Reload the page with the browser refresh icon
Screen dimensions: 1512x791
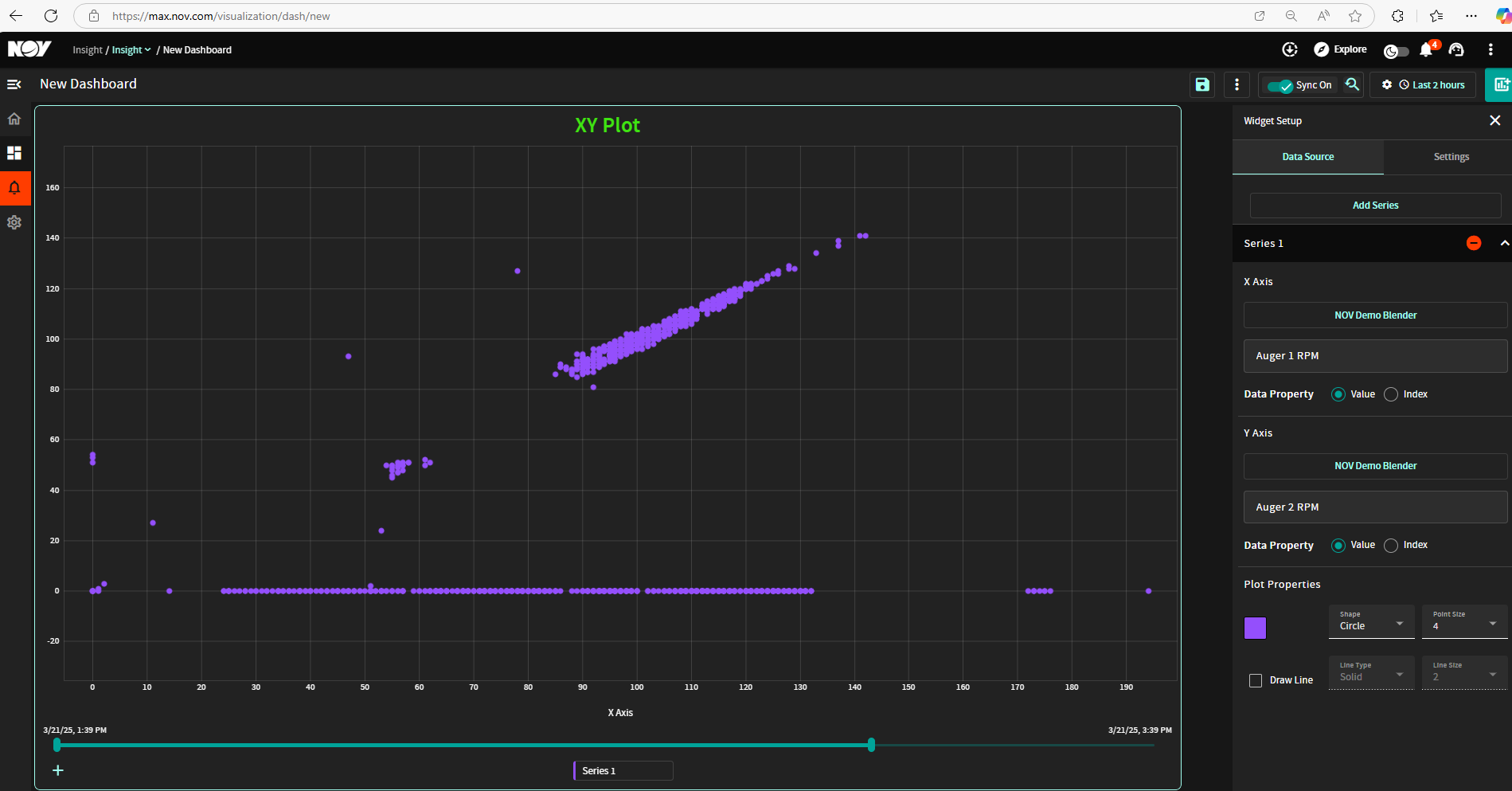[x=51, y=16]
